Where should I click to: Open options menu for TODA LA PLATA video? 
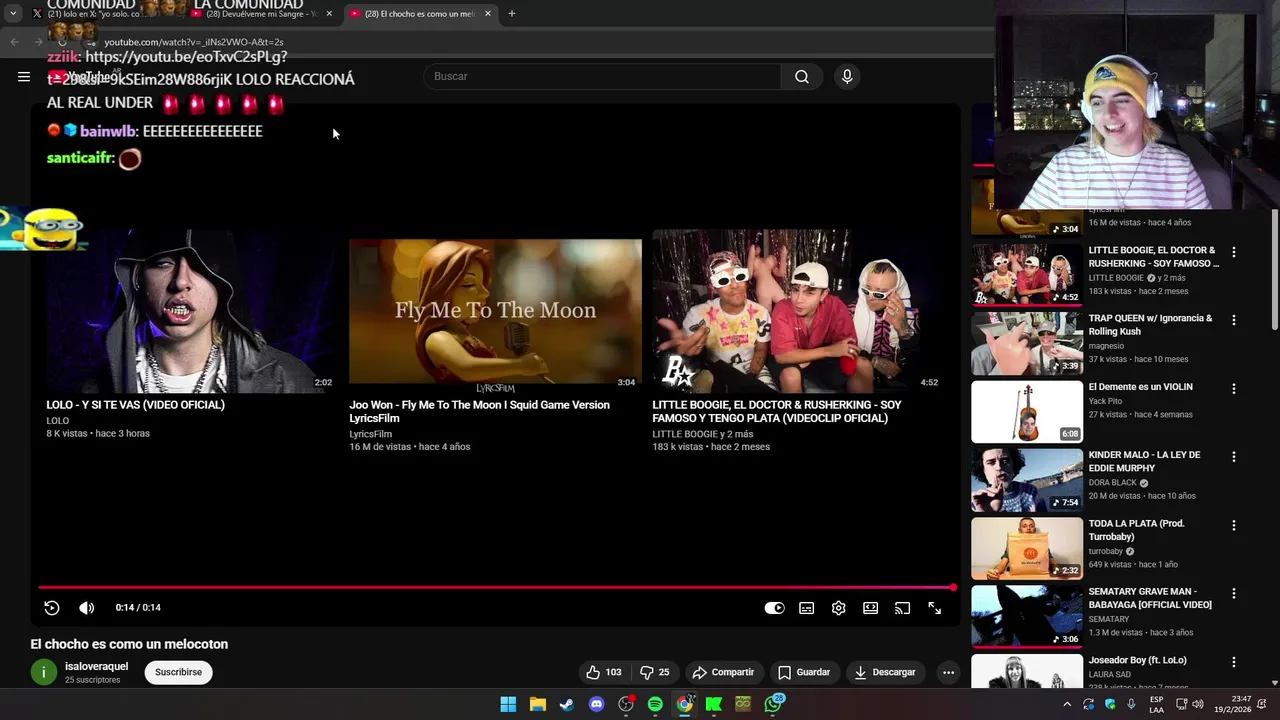[x=1234, y=525]
